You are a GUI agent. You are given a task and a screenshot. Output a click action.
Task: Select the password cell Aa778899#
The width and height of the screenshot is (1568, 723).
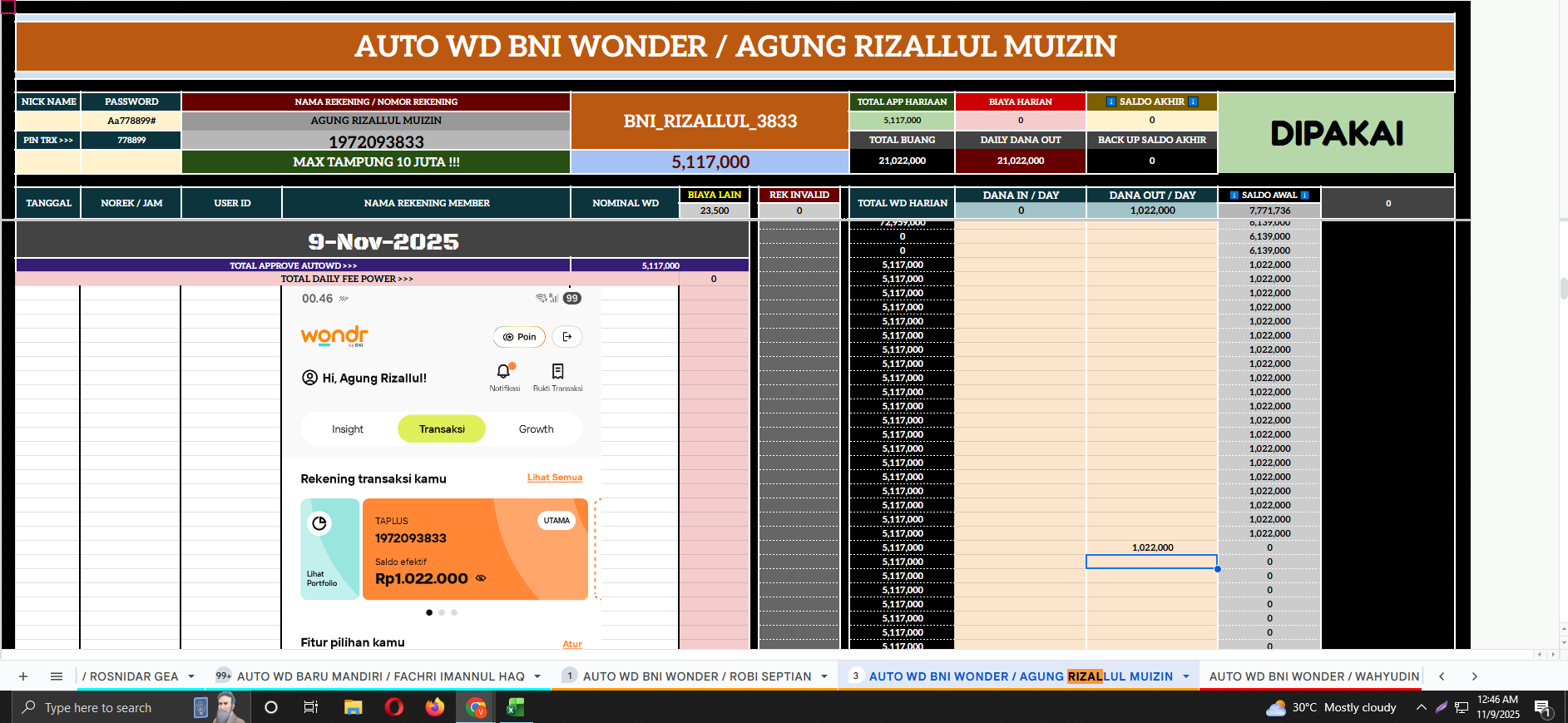[131, 121]
